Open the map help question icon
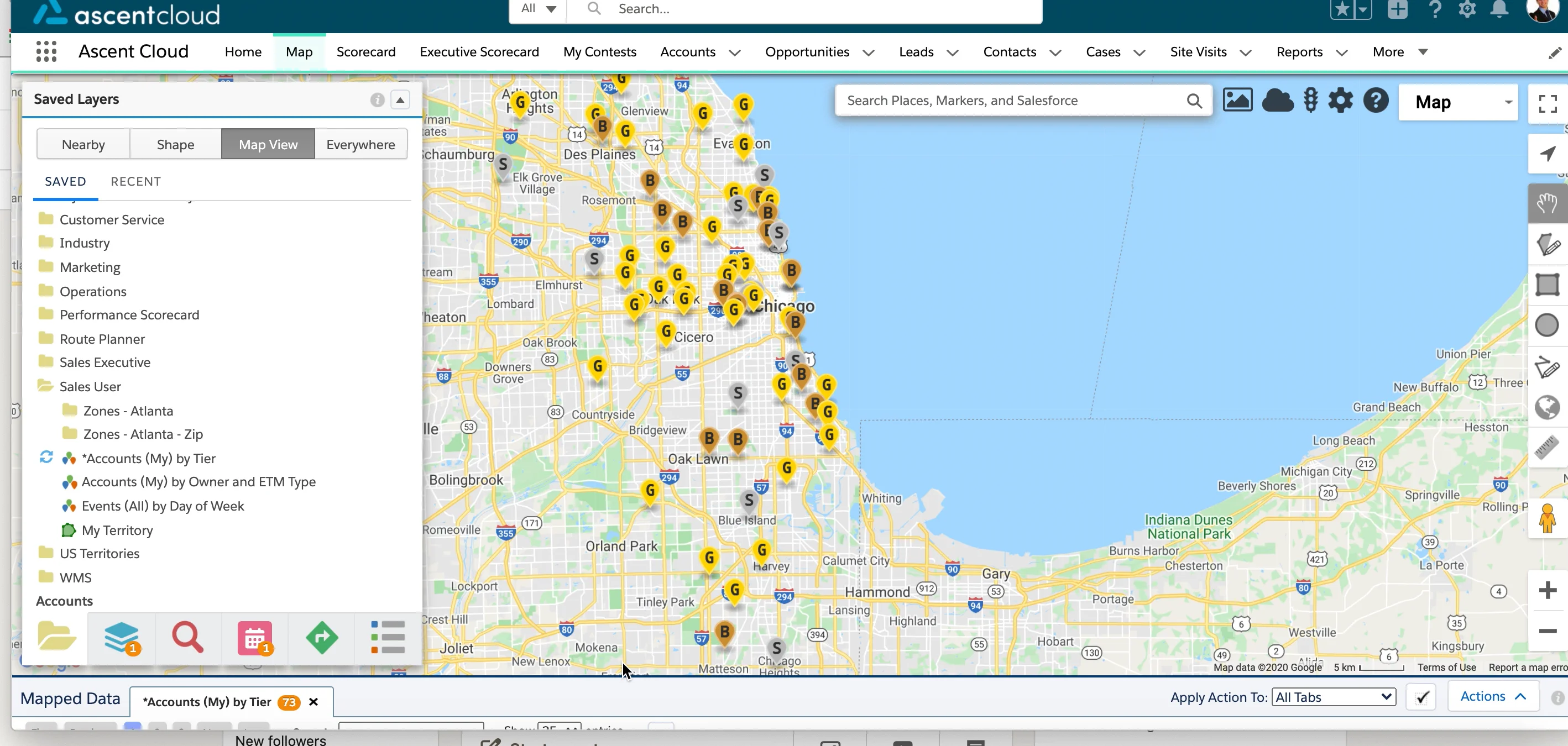Viewport: 1568px width, 746px height. click(1376, 101)
